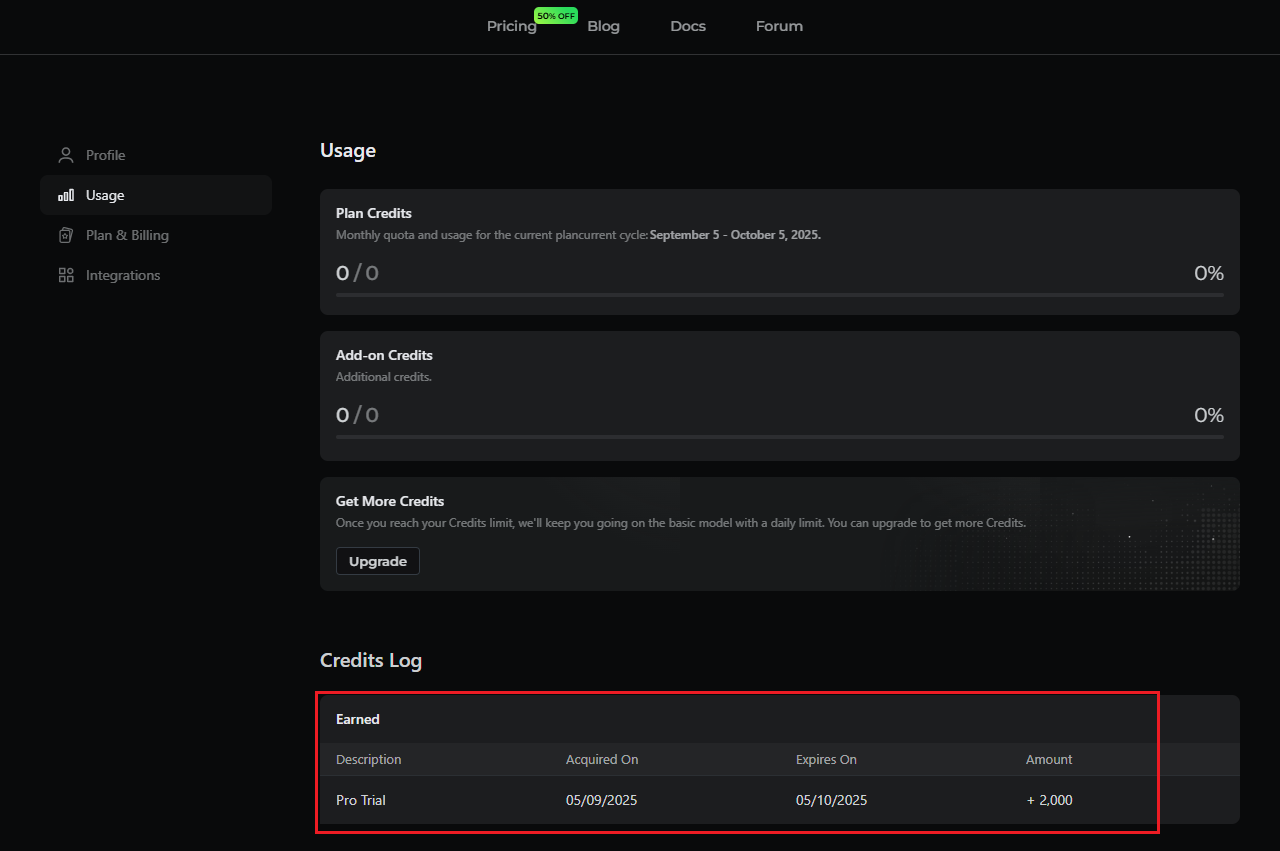
Task: Click the + 2,000 amount value
Action: point(1049,800)
